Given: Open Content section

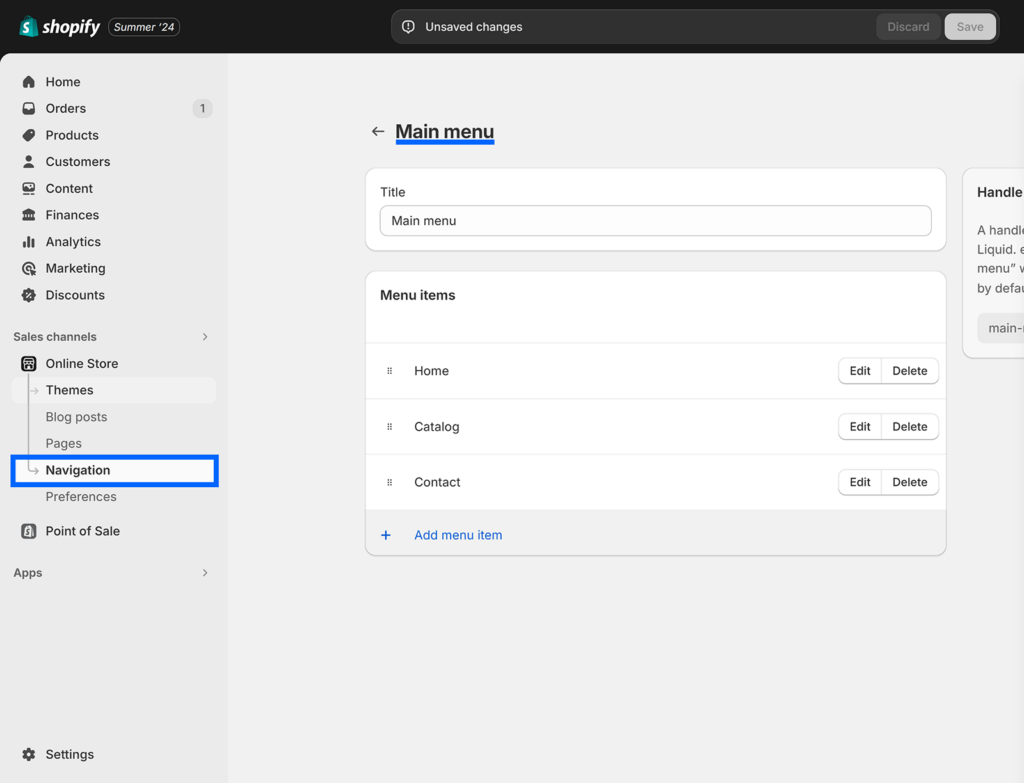Looking at the screenshot, I should click(x=69, y=188).
